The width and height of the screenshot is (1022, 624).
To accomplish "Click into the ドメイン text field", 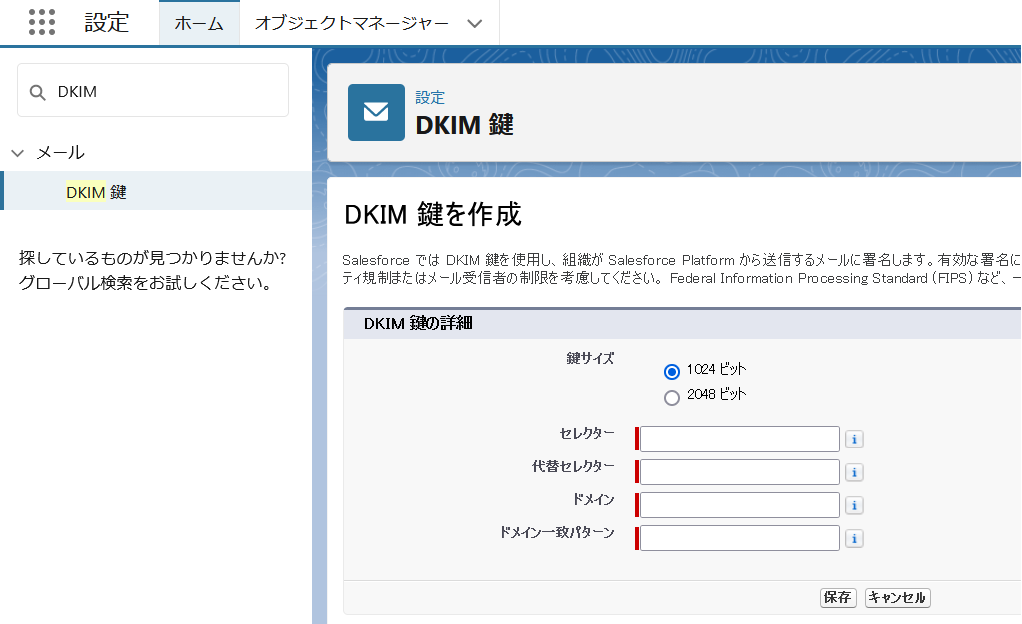I will pyautogui.click(x=739, y=505).
